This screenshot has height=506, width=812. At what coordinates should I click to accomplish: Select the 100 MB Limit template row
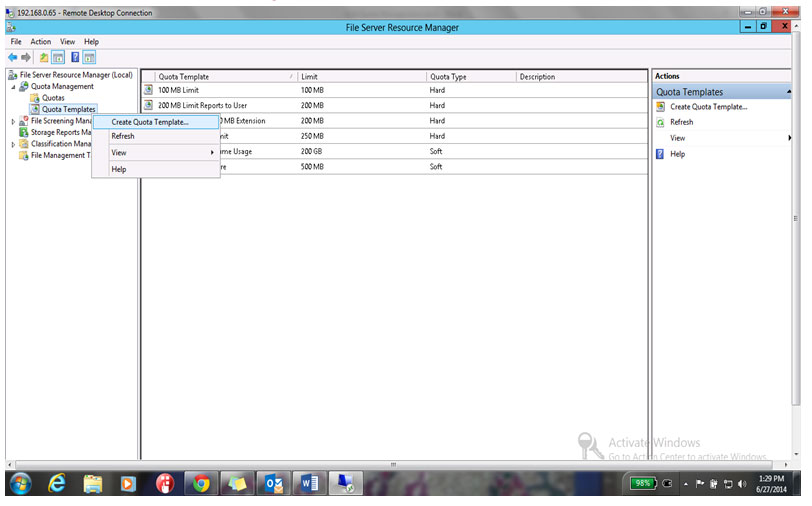tap(395, 90)
